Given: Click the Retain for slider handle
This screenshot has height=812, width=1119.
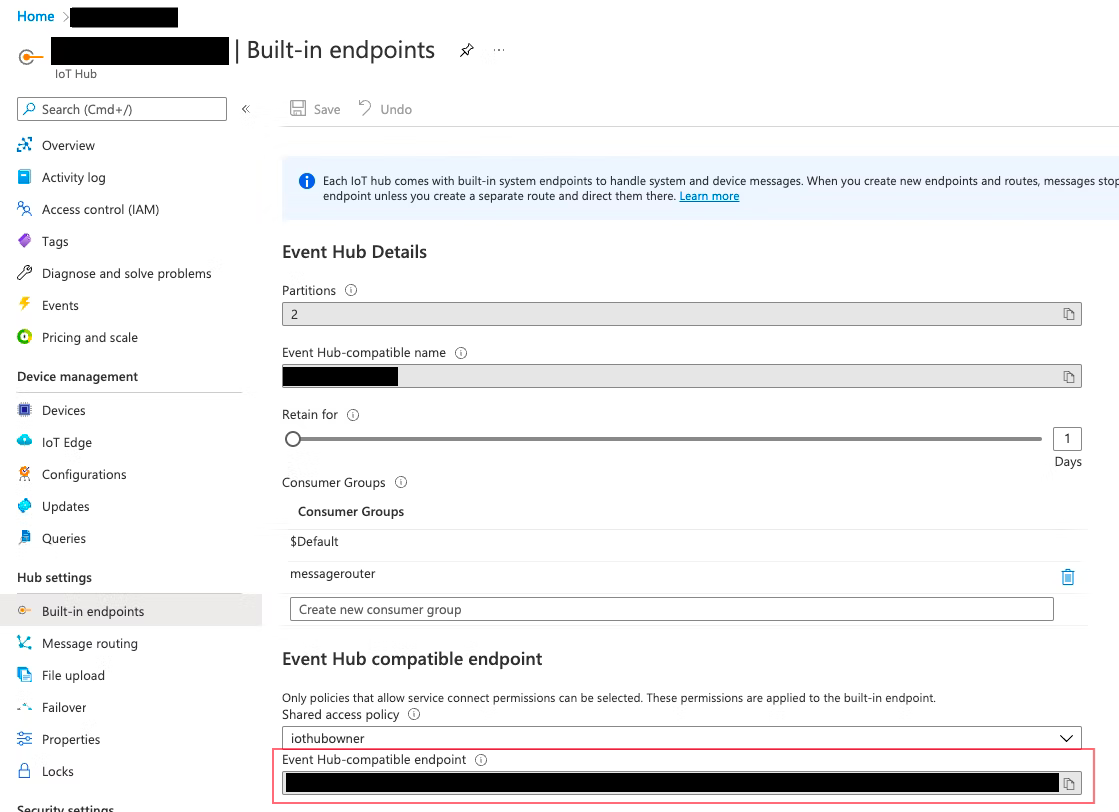Looking at the screenshot, I should point(293,439).
